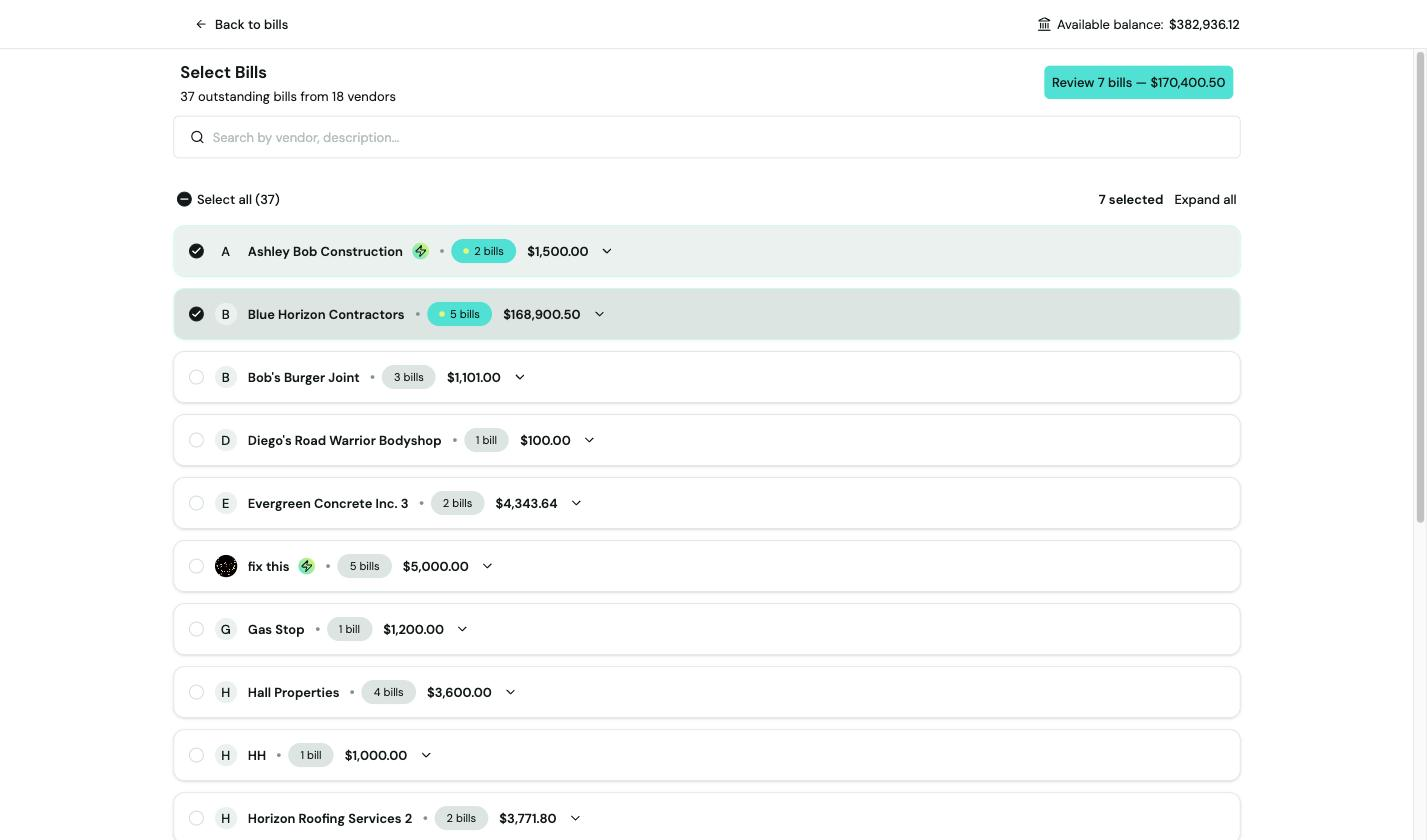This screenshot has height=840, width=1427.
Task: Expand Horizon Roofing Services 2 chevron
Action: click(x=575, y=818)
